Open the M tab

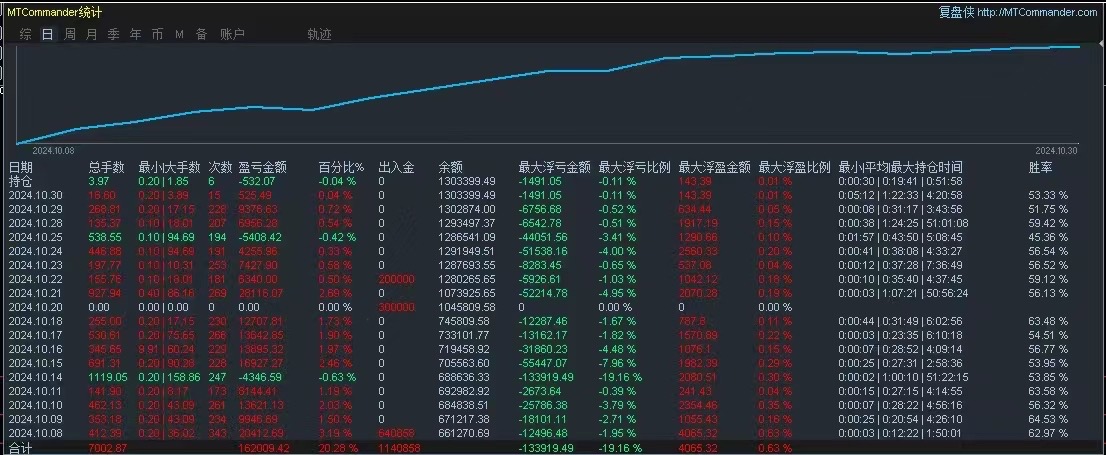[179, 34]
